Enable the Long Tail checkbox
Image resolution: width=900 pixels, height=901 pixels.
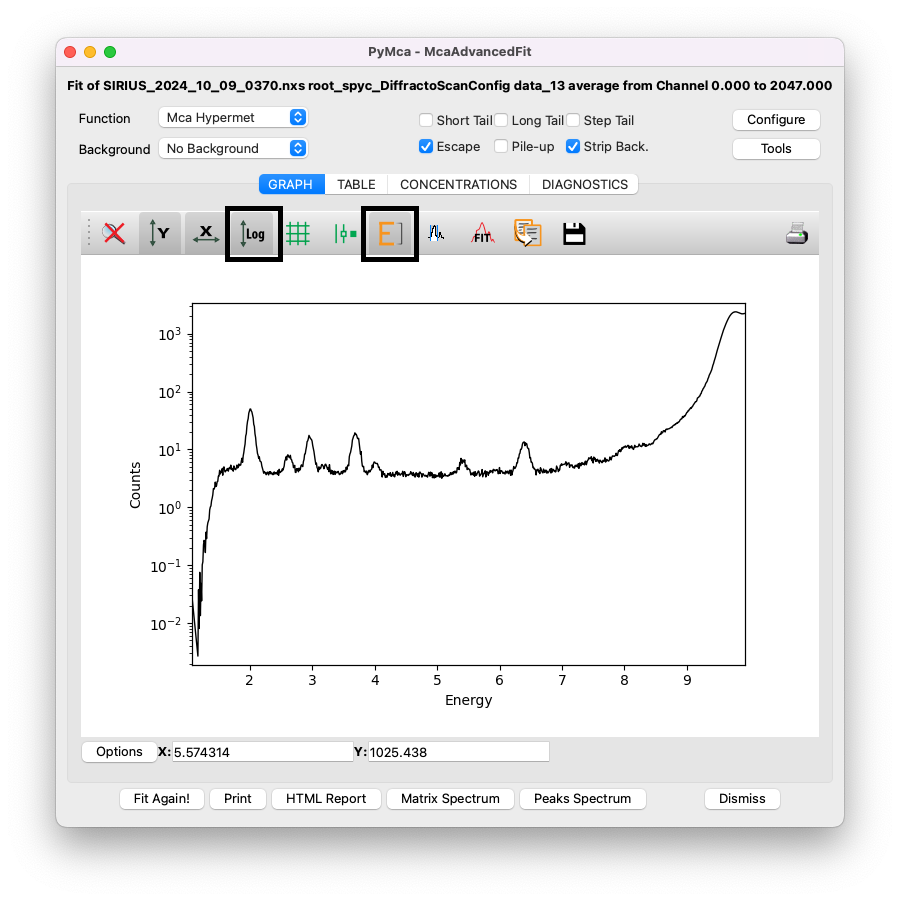click(501, 120)
